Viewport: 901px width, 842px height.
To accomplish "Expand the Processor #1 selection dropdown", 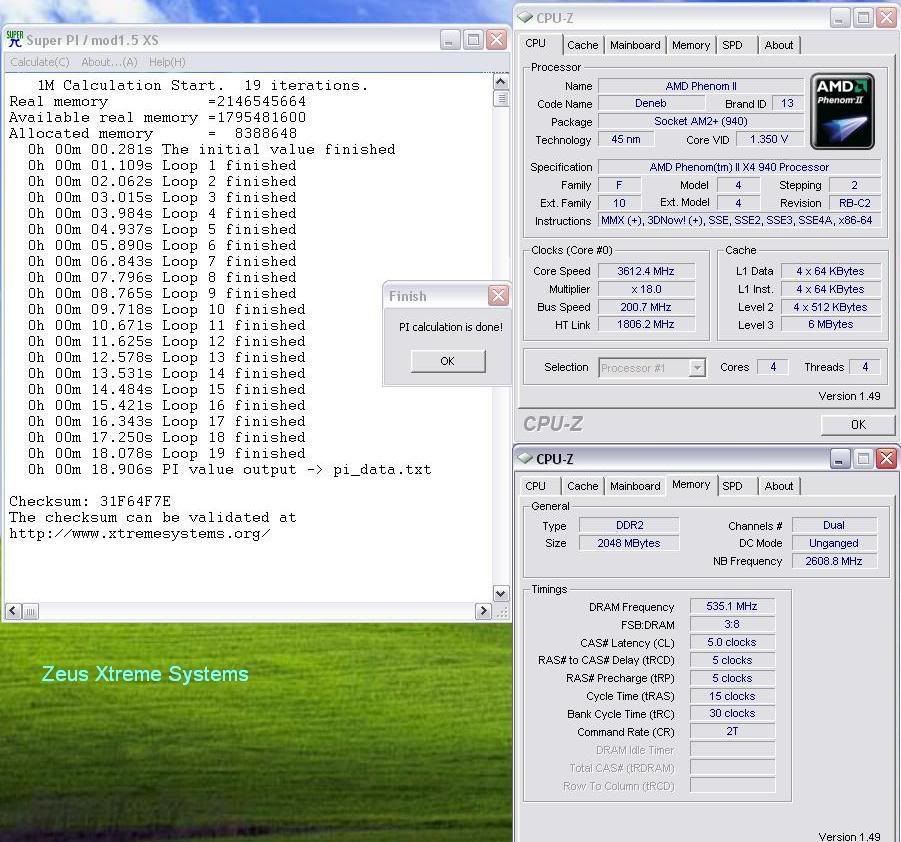I will pyautogui.click(x=697, y=367).
